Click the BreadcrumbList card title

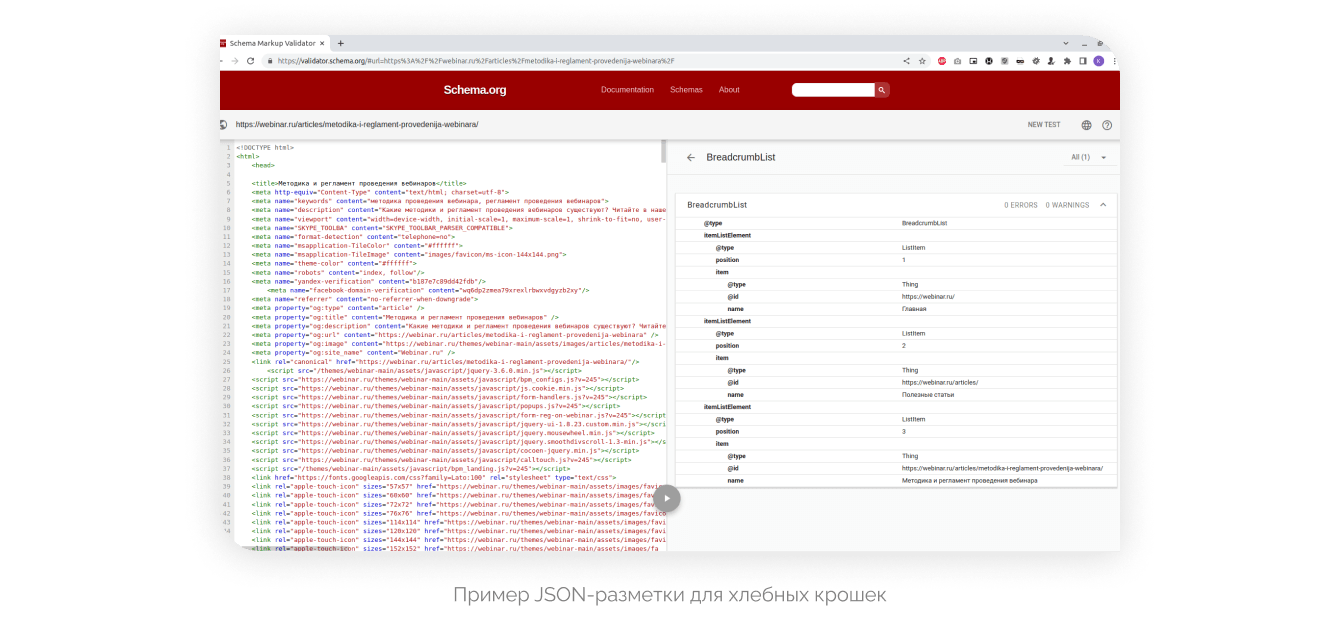pyautogui.click(x=717, y=205)
